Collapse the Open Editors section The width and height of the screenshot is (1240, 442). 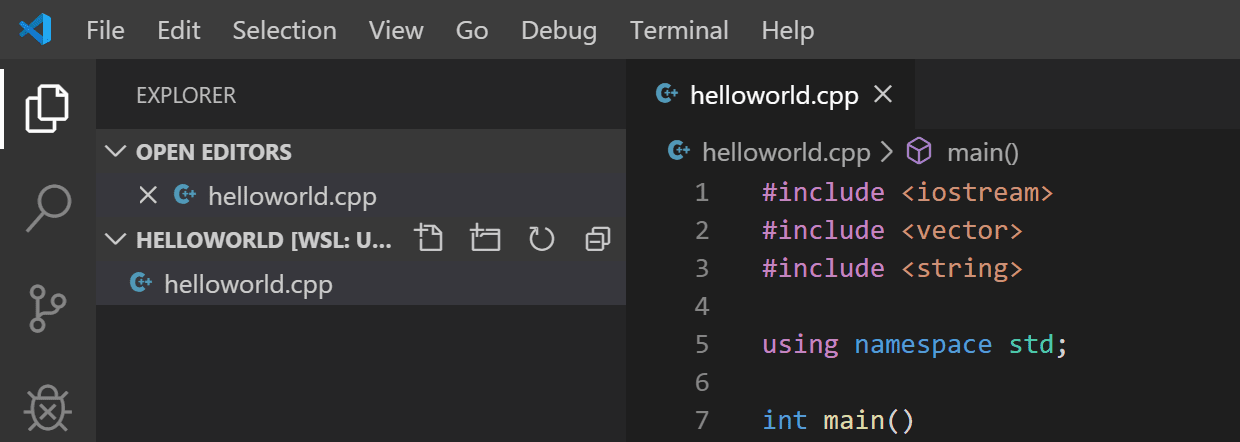118,152
